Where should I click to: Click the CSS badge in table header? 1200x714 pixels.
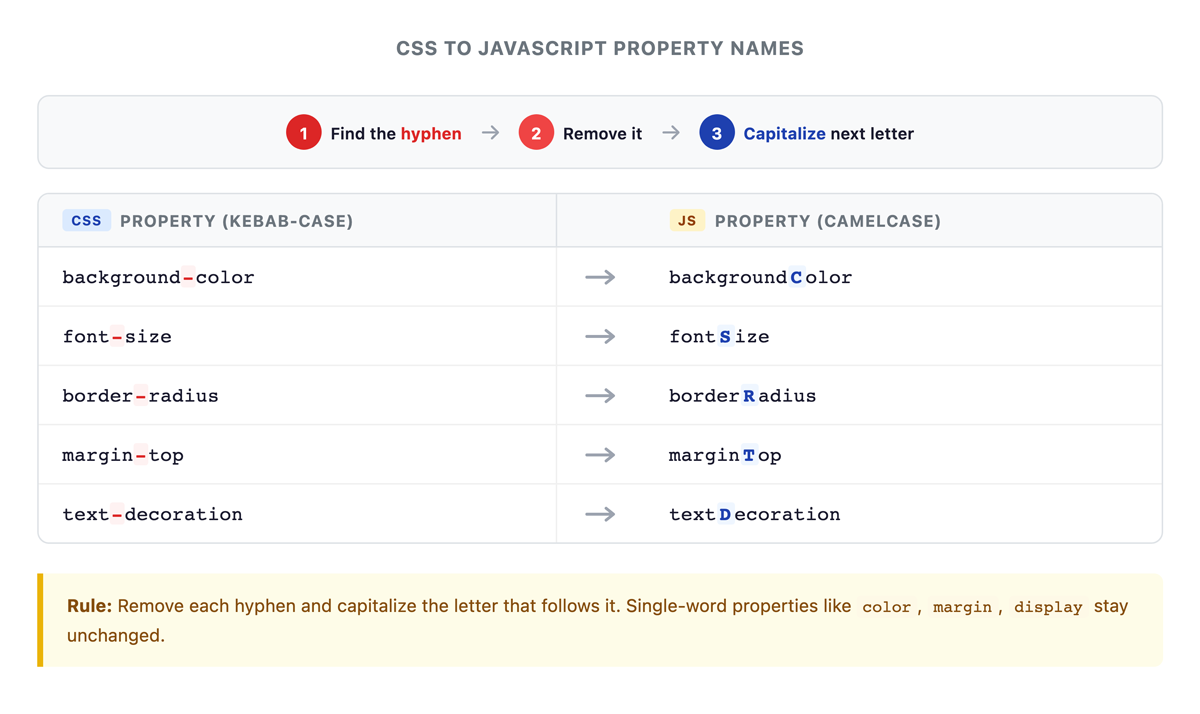(87, 220)
